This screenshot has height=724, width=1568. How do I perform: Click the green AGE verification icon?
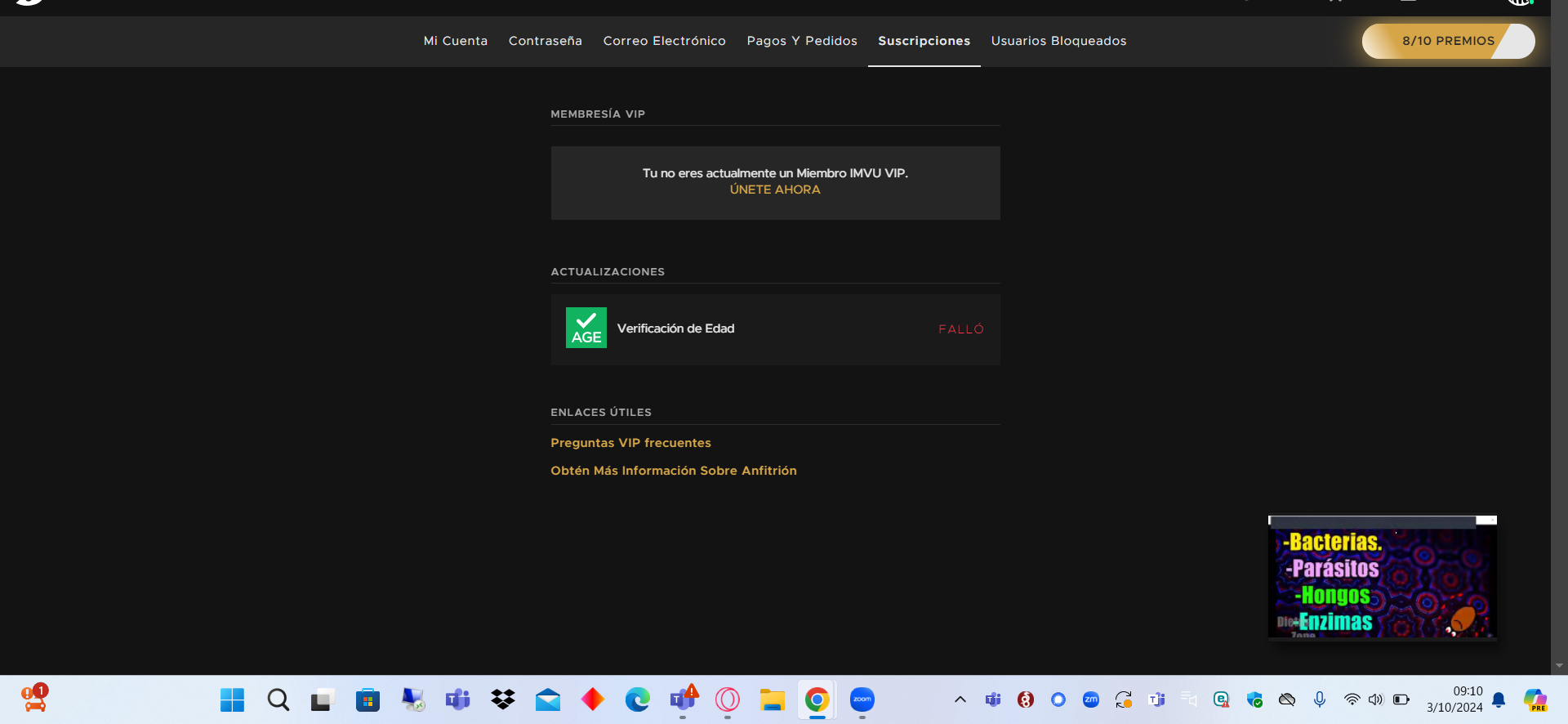[586, 328]
